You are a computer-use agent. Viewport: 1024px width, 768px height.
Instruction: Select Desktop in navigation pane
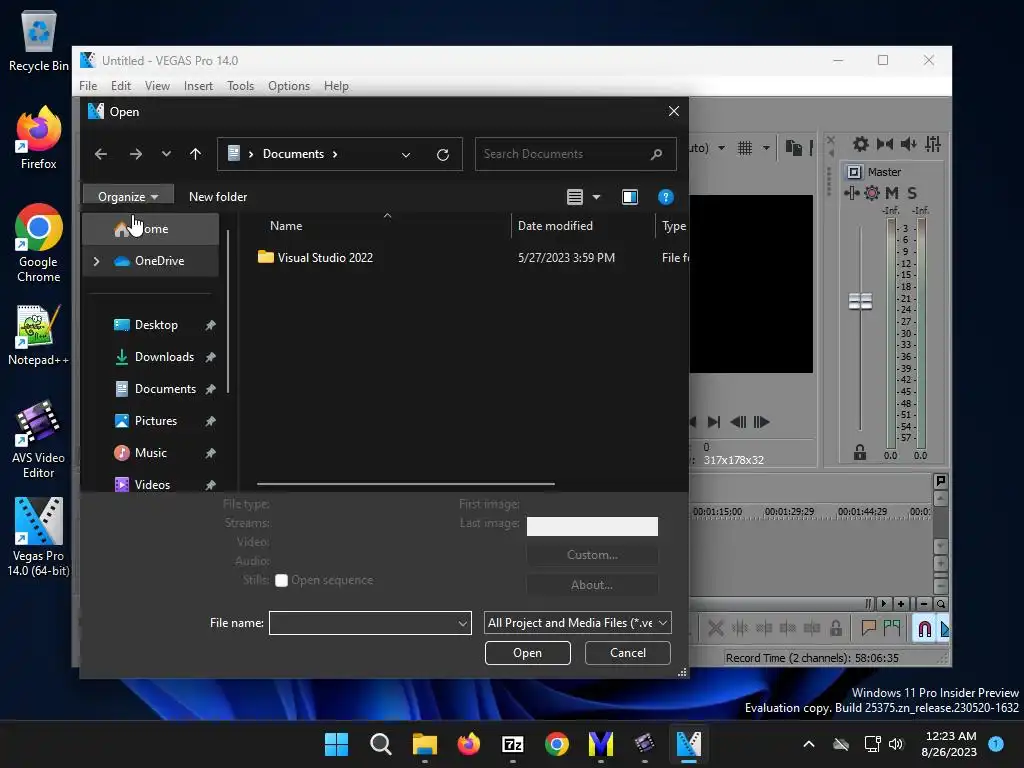coord(155,325)
